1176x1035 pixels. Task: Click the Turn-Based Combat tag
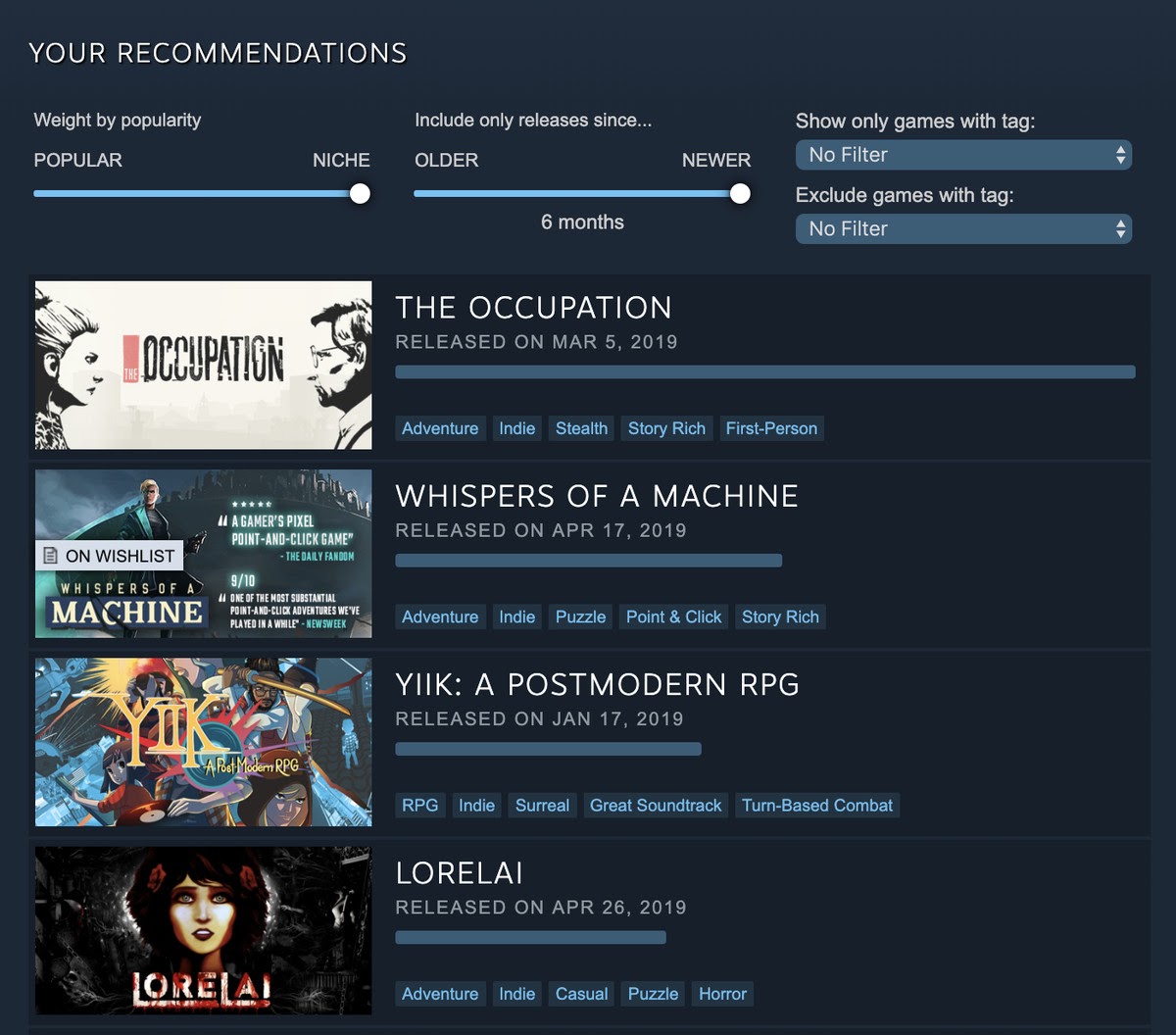[x=817, y=805]
